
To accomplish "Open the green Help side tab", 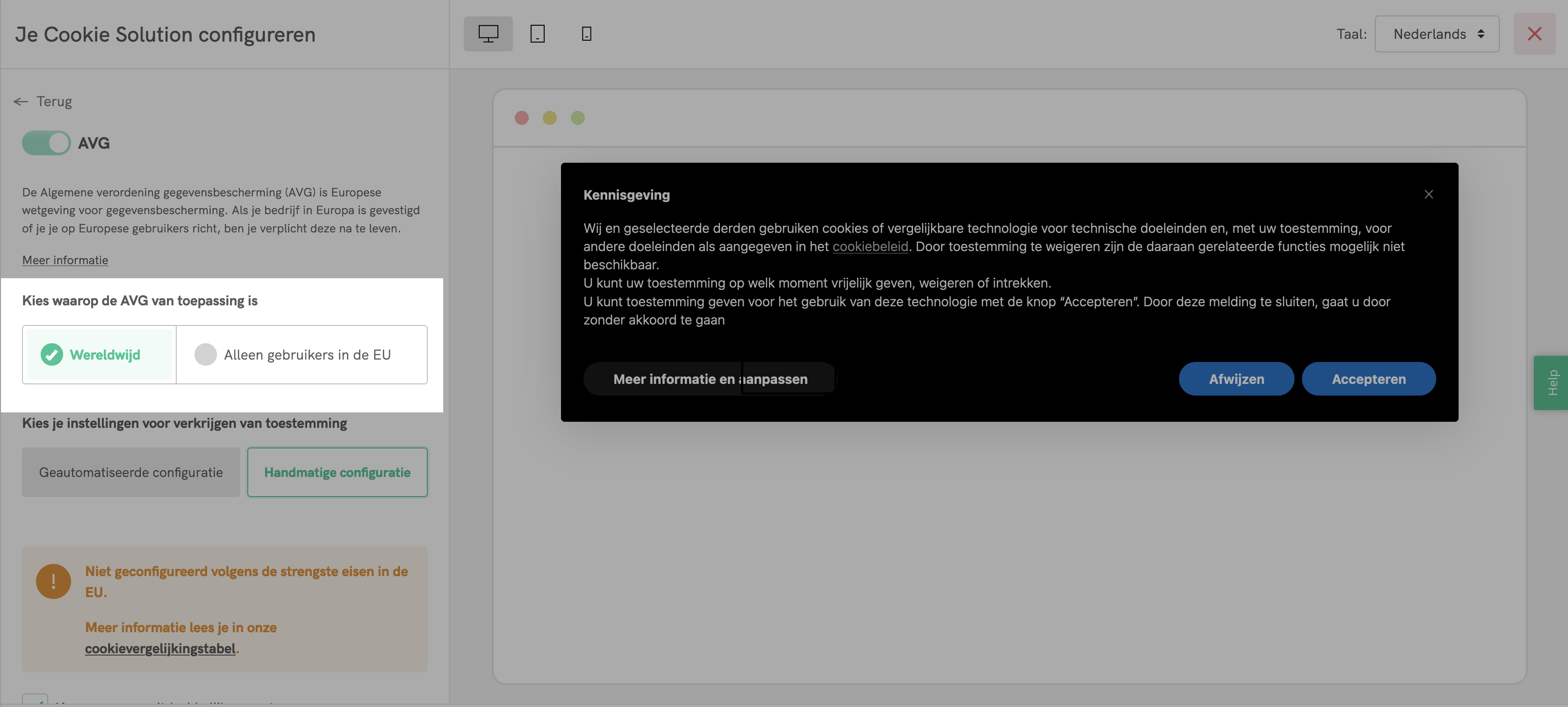I will pos(1551,382).
